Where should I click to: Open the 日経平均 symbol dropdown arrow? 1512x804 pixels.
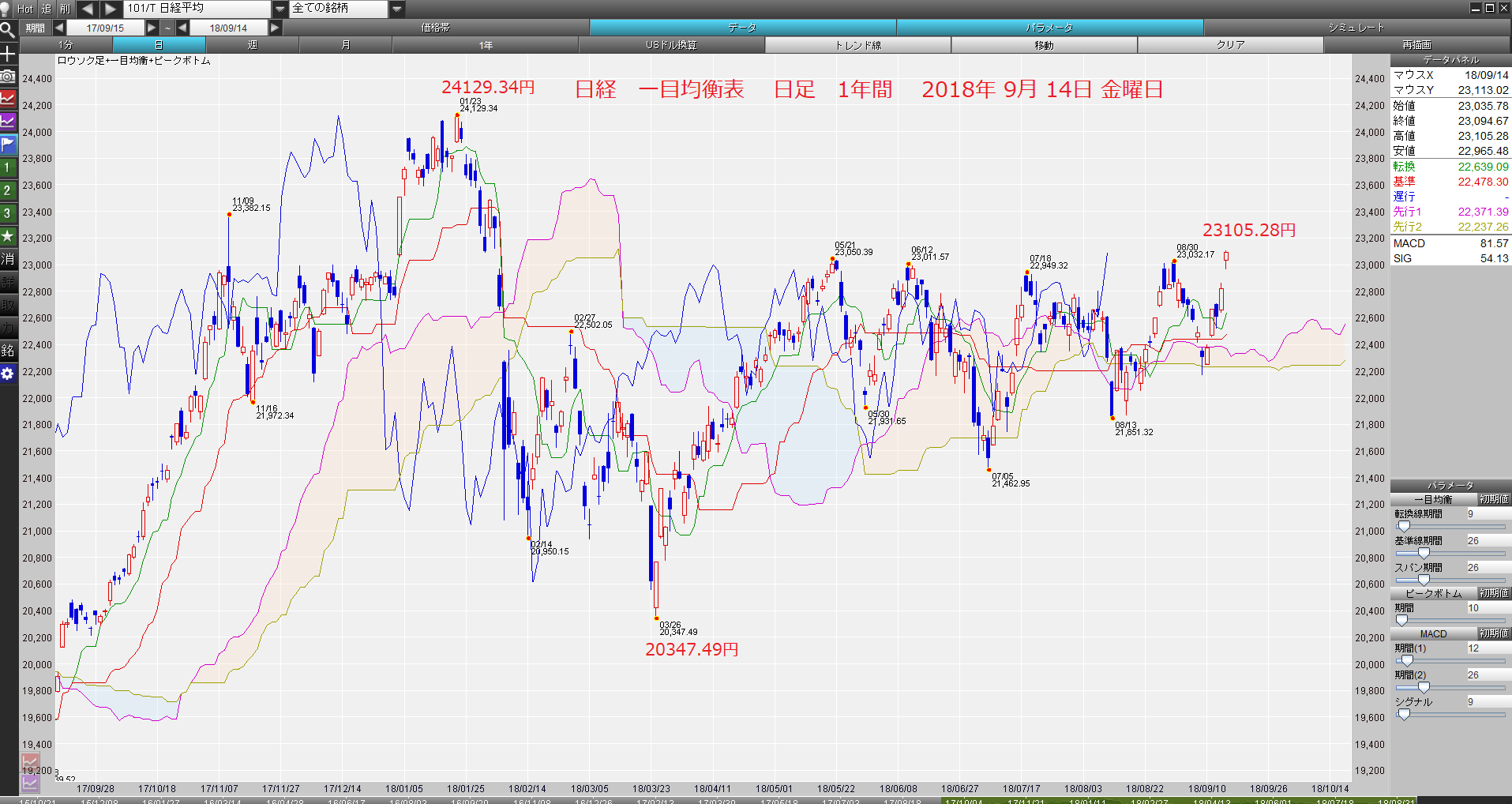(280, 9)
